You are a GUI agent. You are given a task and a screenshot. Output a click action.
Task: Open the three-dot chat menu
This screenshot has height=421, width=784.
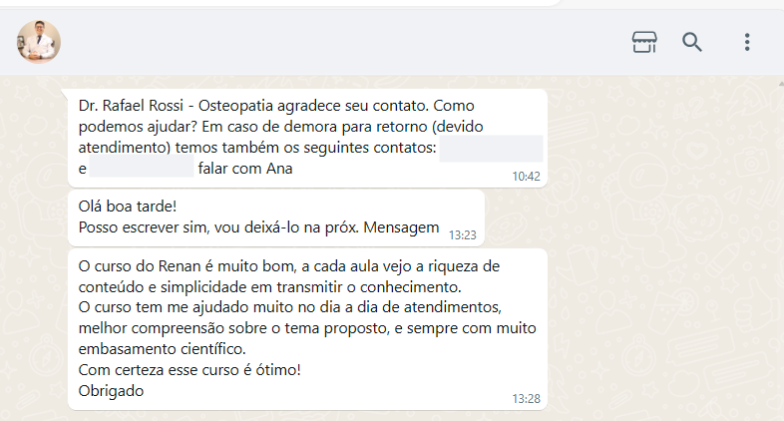747,42
